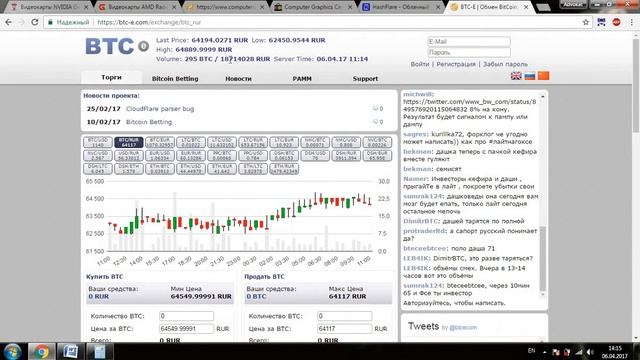Image resolution: width=640 pixels, height=360 pixels.
Task: Select the NMC/USD pair button
Action: (346, 142)
